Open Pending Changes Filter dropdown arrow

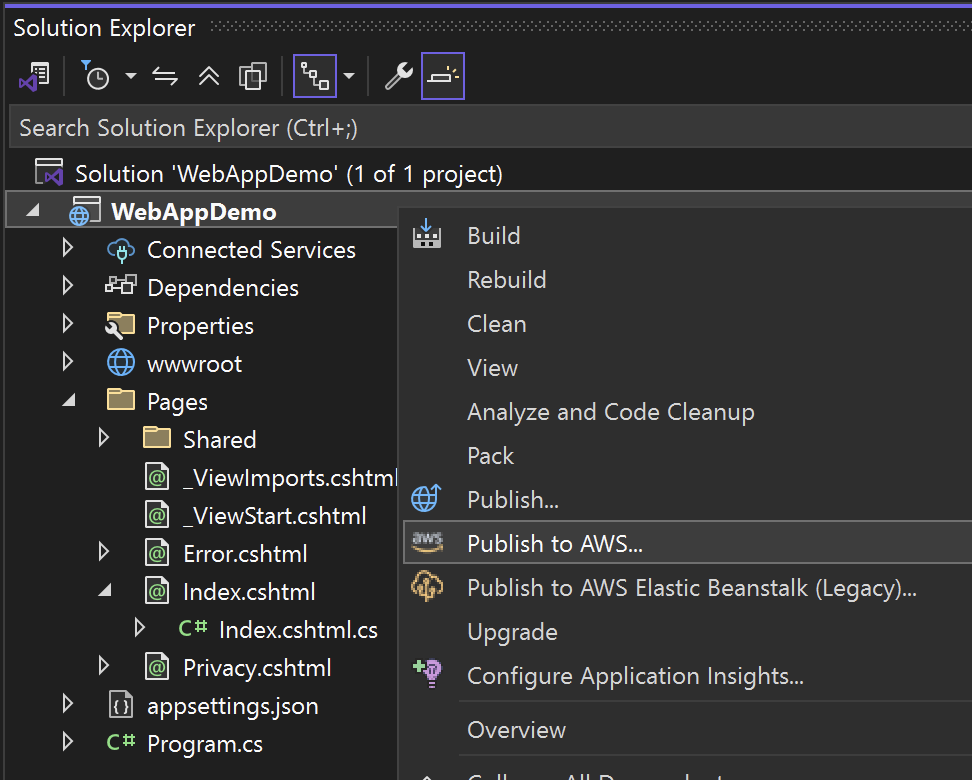[130, 76]
